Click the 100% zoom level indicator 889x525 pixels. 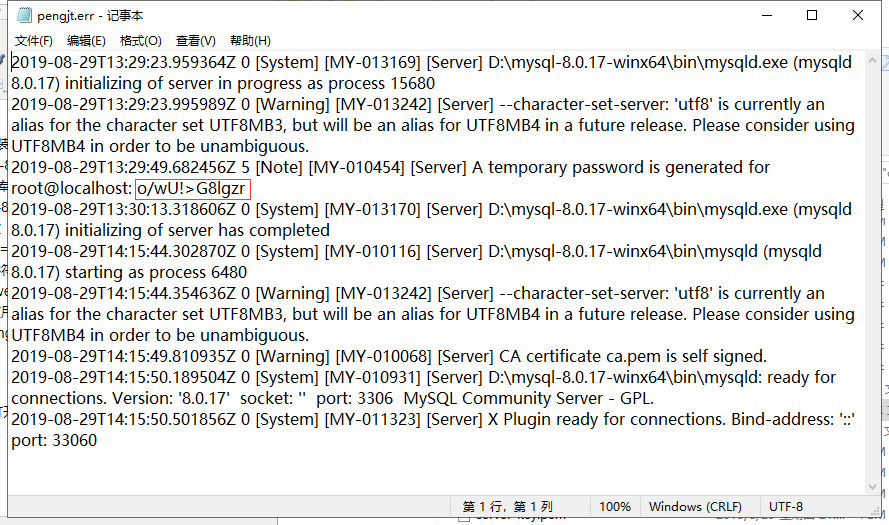pyautogui.click(x=615, y=507)
